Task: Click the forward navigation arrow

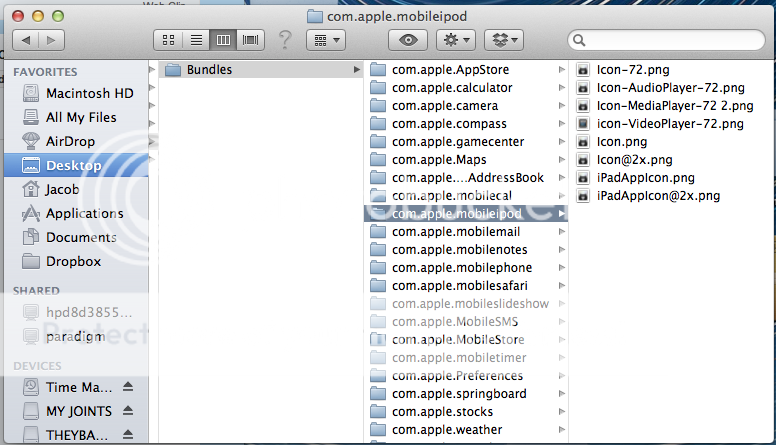Action: pos(51,40)
